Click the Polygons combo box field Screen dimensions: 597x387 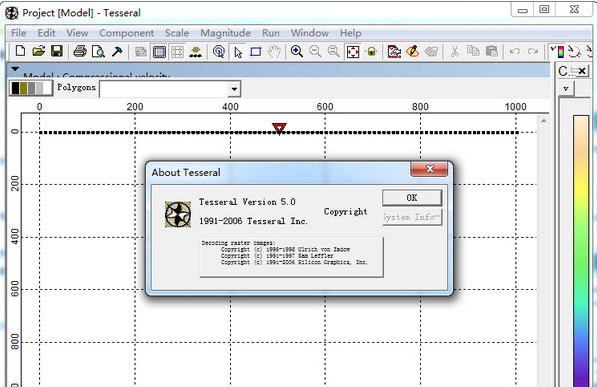click(170, 89)
